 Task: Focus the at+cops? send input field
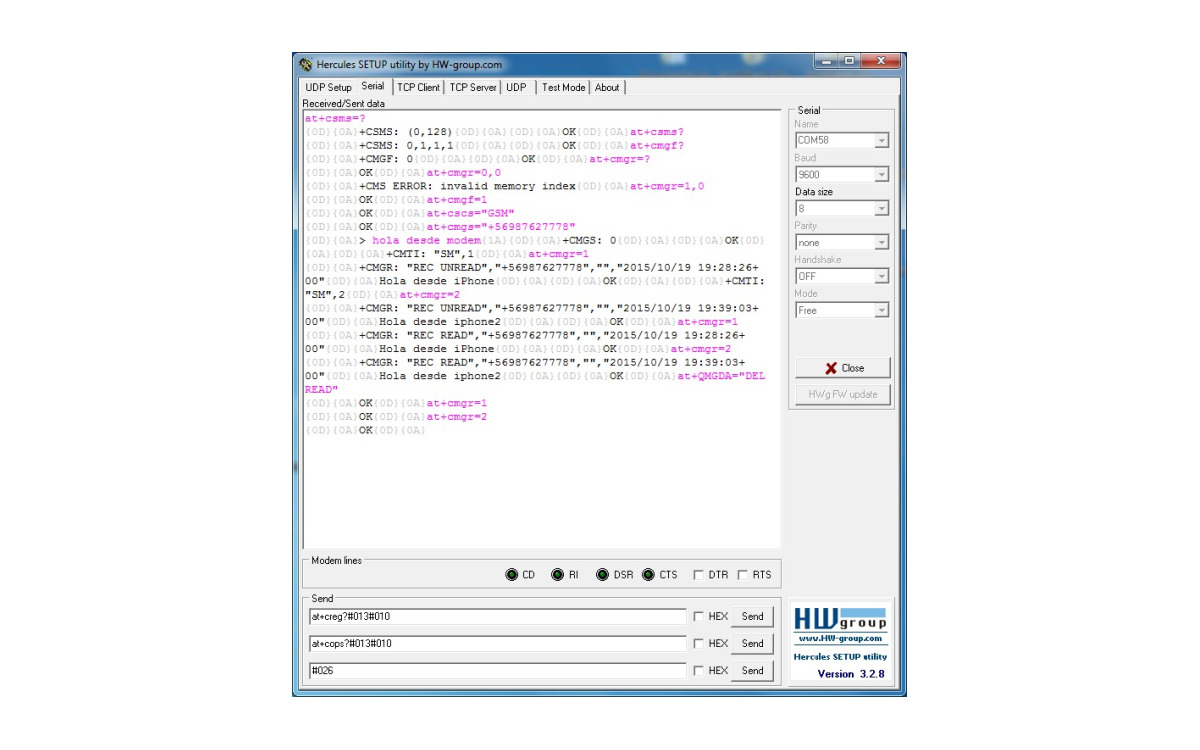(x=497, y=644)
